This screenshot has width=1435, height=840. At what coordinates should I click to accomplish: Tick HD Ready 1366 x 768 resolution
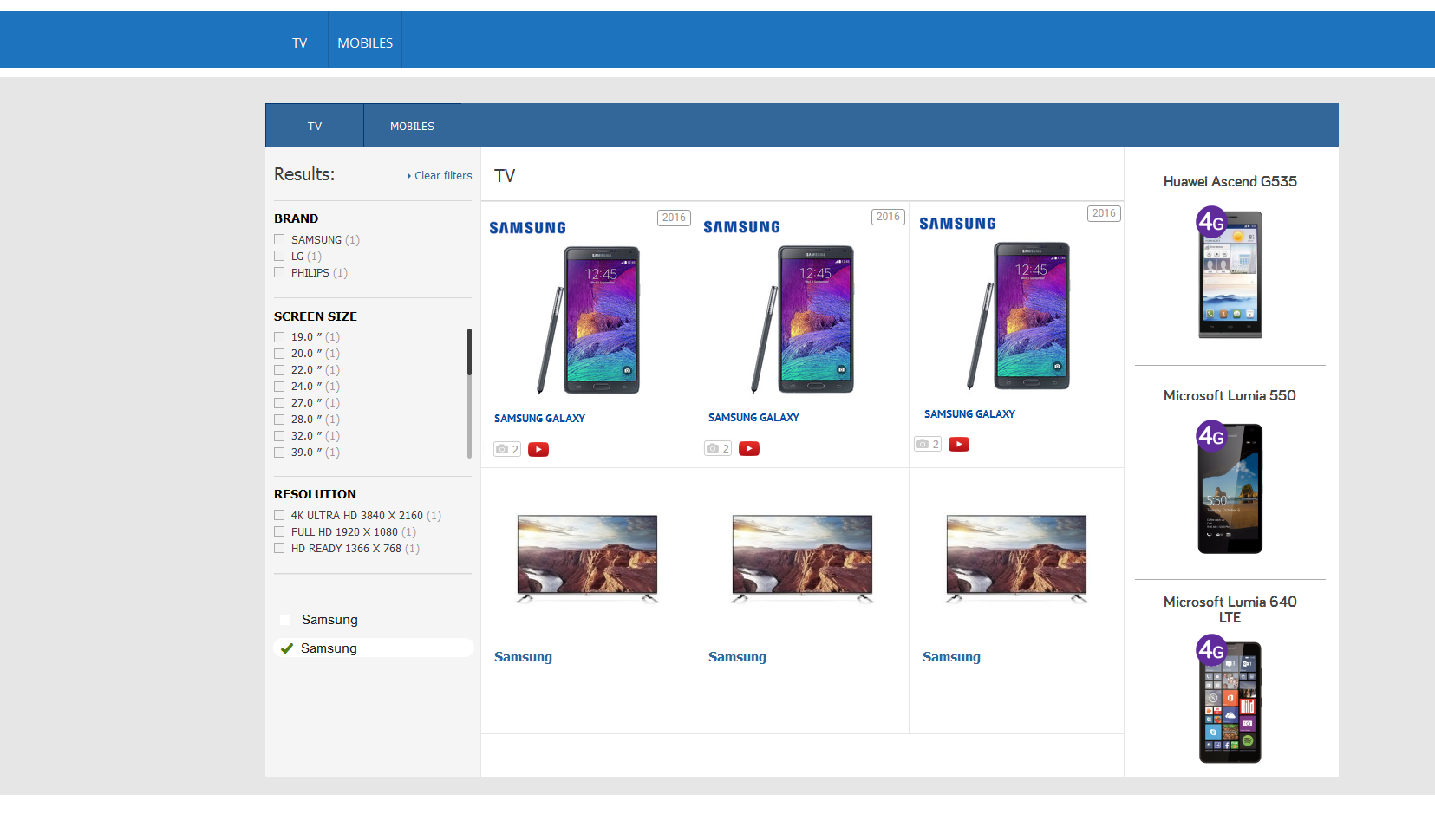(x=279, y=548)
